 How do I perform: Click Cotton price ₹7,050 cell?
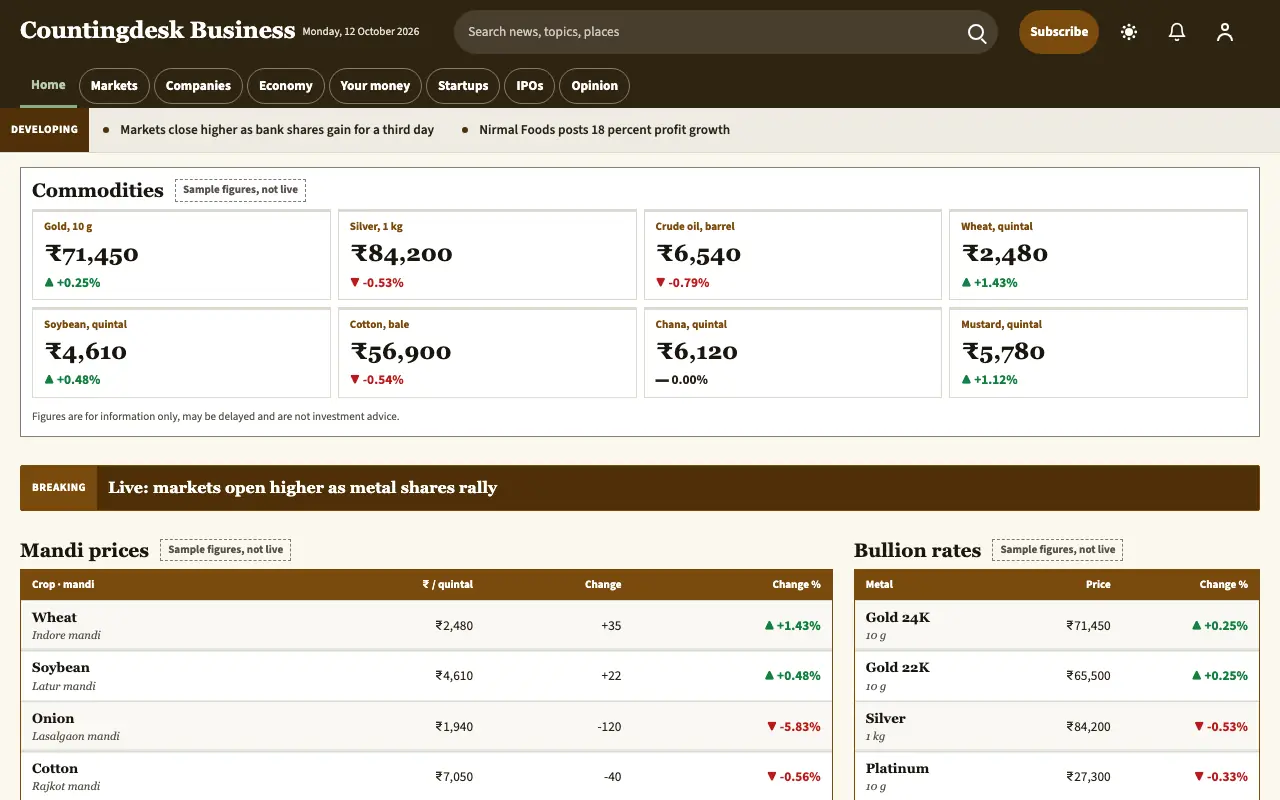pyautogui.click(x=454, y=777)
